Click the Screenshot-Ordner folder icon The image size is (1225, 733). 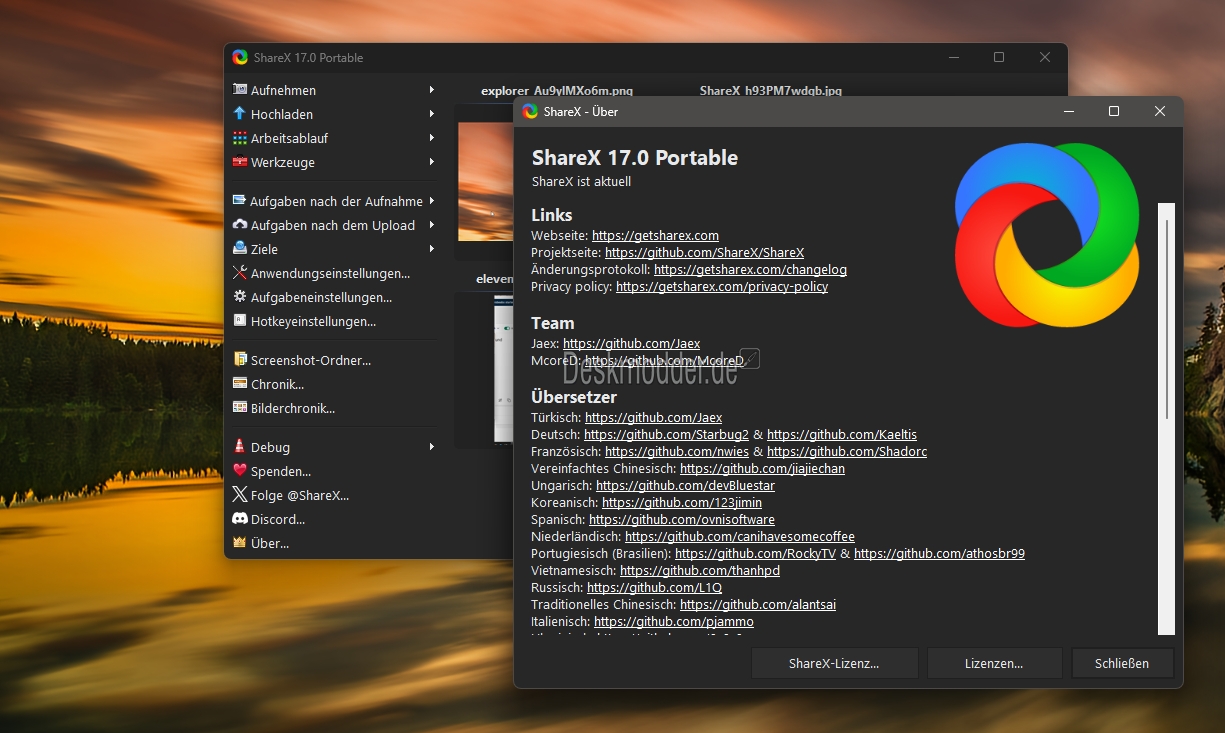240,360
